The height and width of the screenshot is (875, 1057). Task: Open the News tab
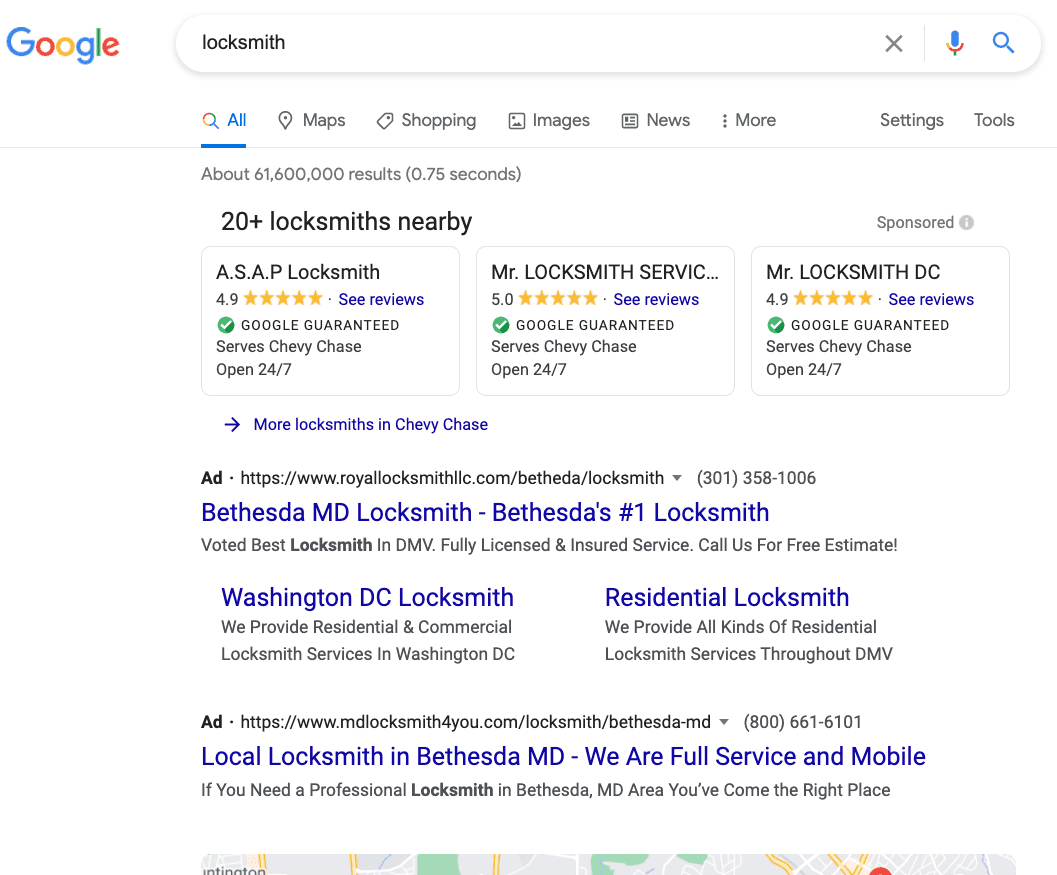(656, 121)
